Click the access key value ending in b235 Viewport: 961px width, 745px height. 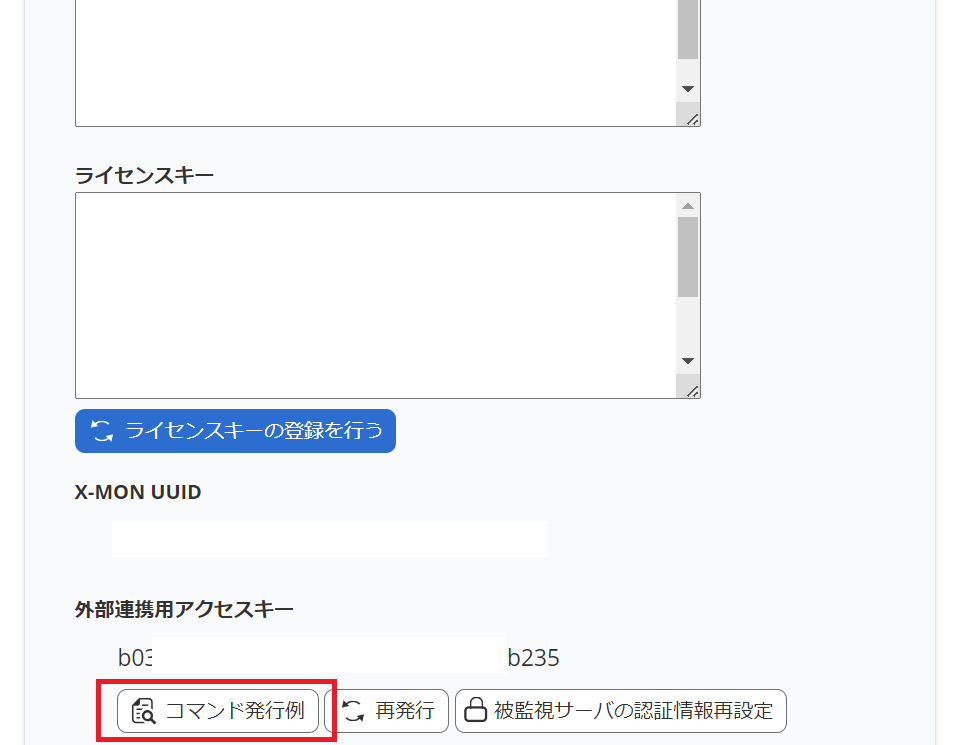(338, 657)
